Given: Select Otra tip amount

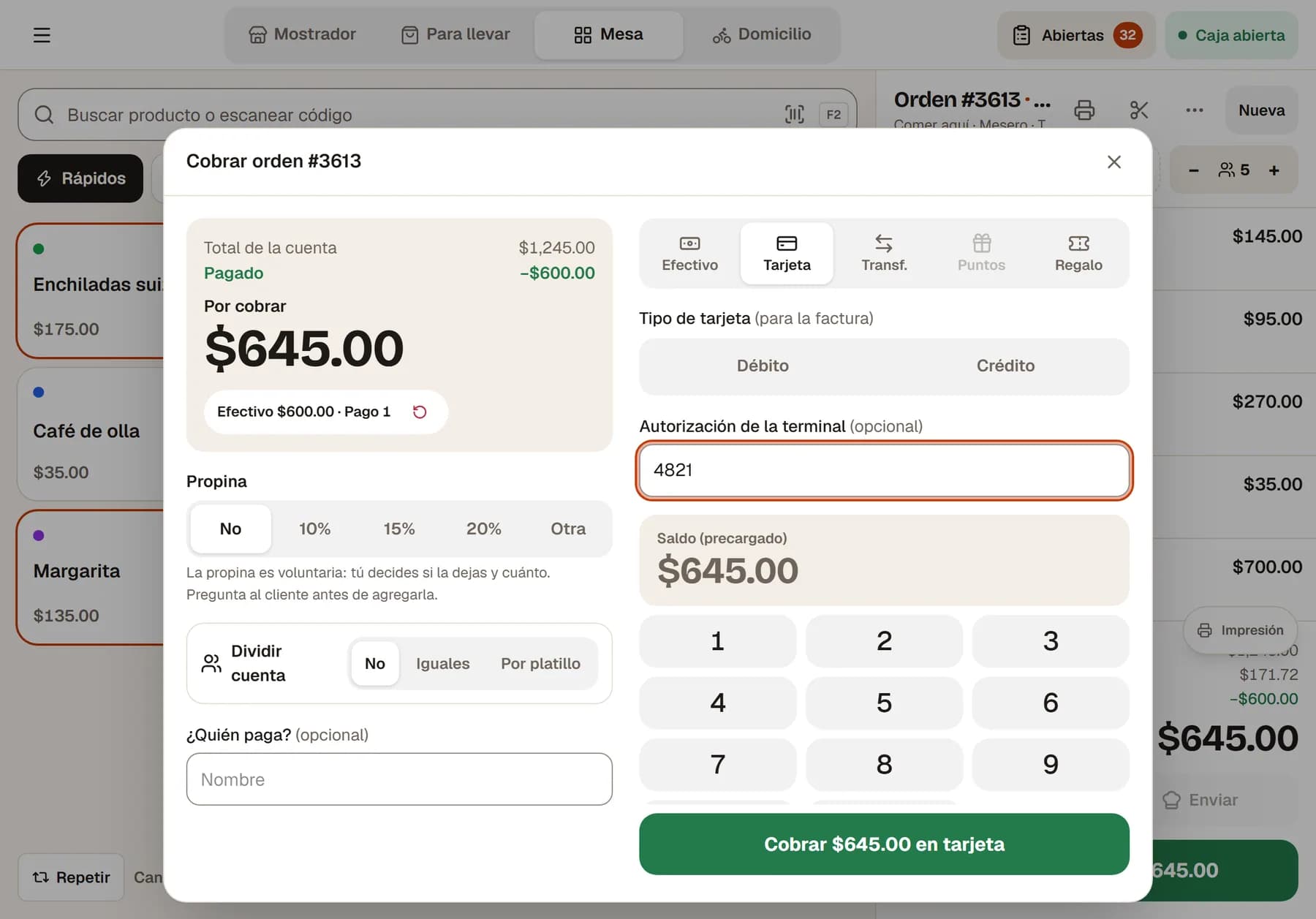Looking at the screenshot, I should (568, 529).
